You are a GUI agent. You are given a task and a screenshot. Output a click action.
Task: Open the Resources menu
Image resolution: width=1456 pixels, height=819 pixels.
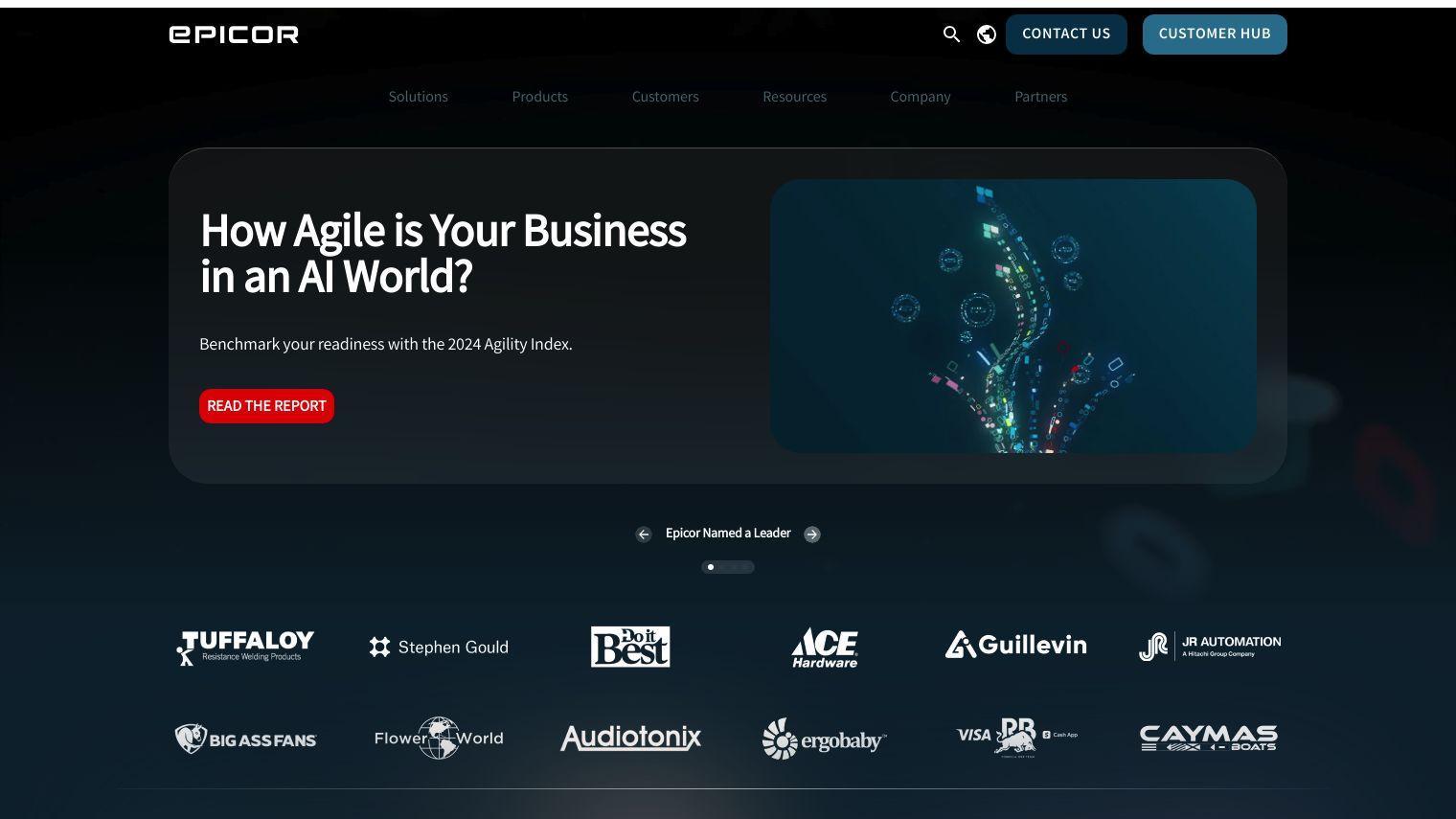(x=795, y=97)
